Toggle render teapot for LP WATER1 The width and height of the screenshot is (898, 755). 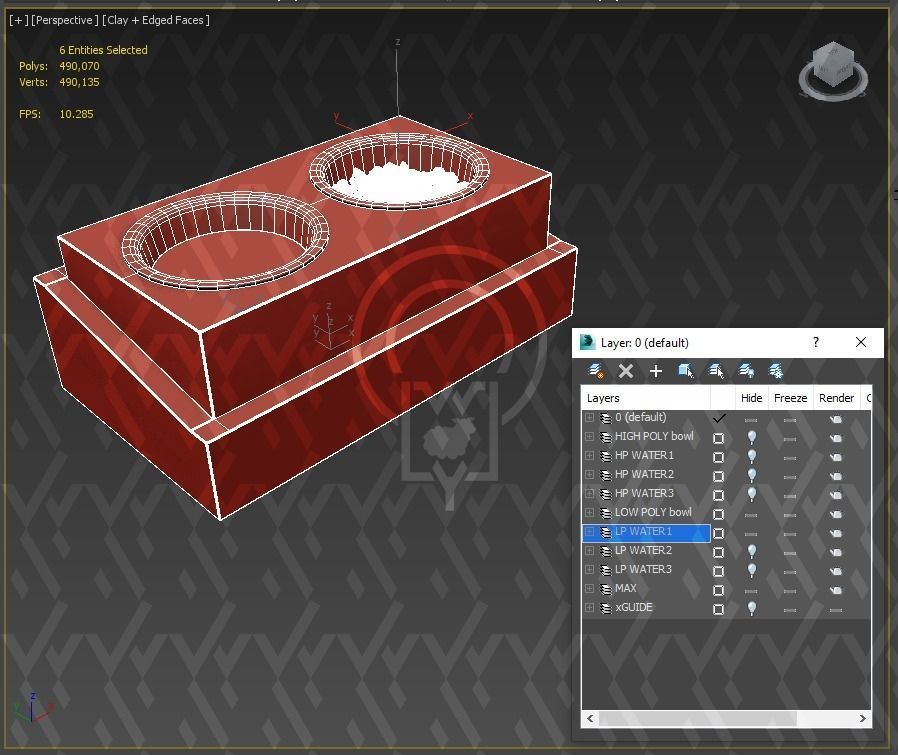pyautogui.click(x=836, y=533)
